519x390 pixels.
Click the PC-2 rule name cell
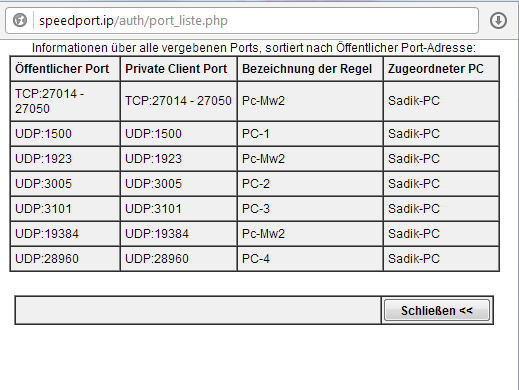310,184
